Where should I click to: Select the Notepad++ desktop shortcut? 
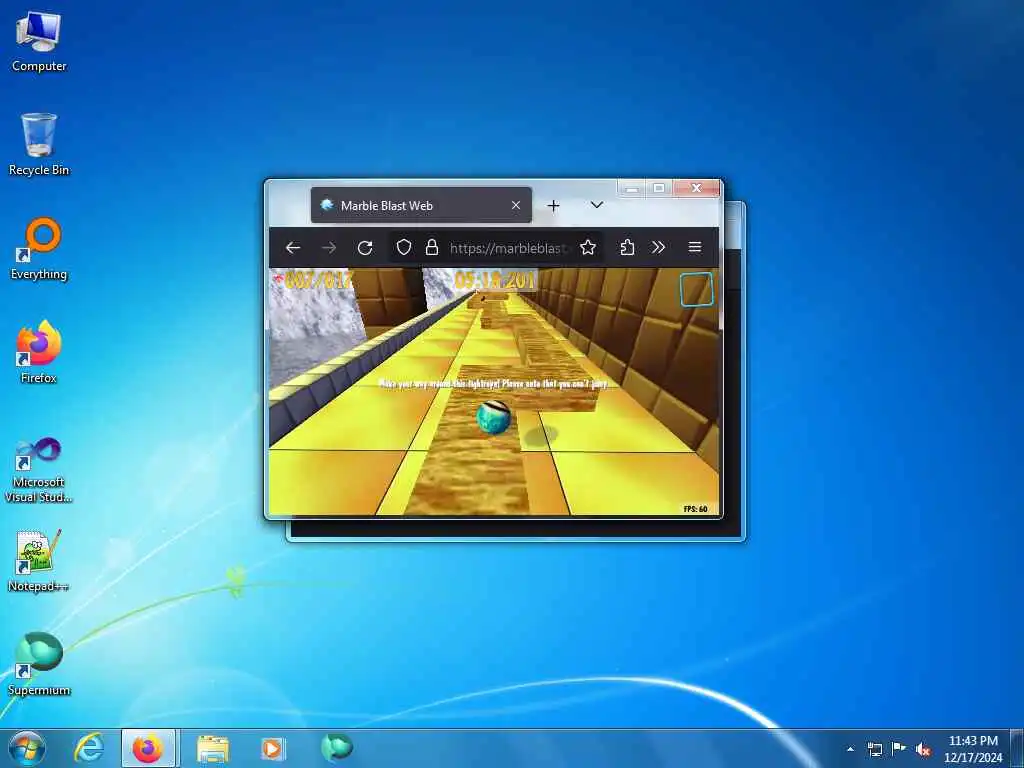point(39,562)
